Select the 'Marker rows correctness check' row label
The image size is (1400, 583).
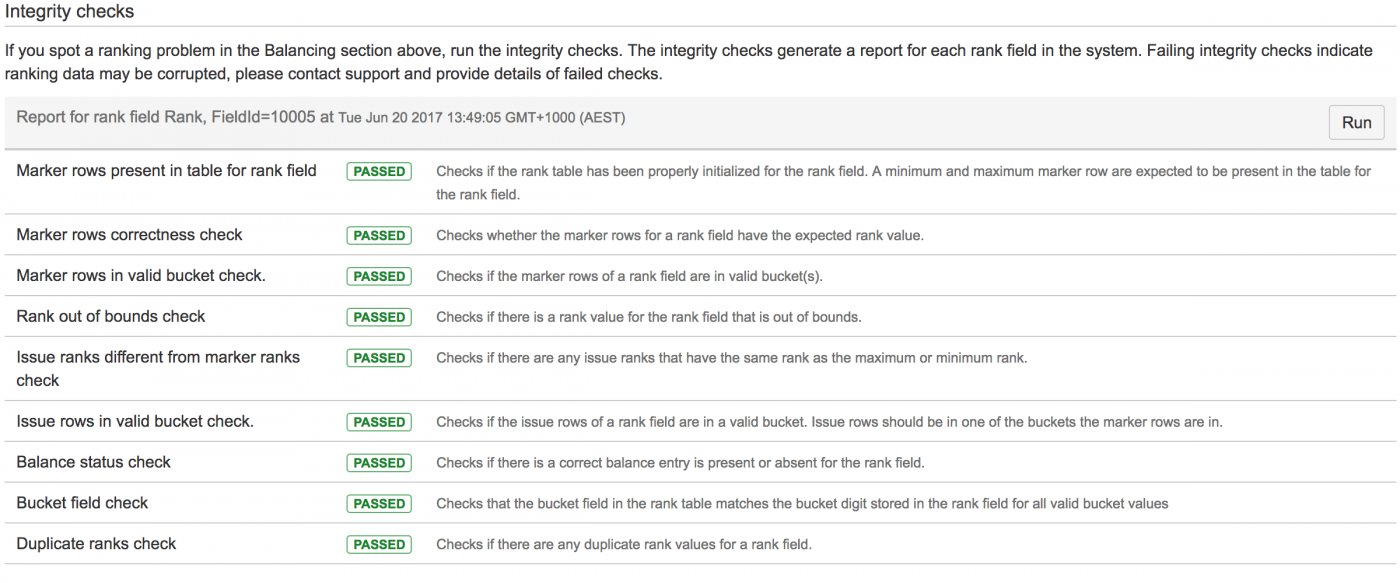tap(129, 235)
